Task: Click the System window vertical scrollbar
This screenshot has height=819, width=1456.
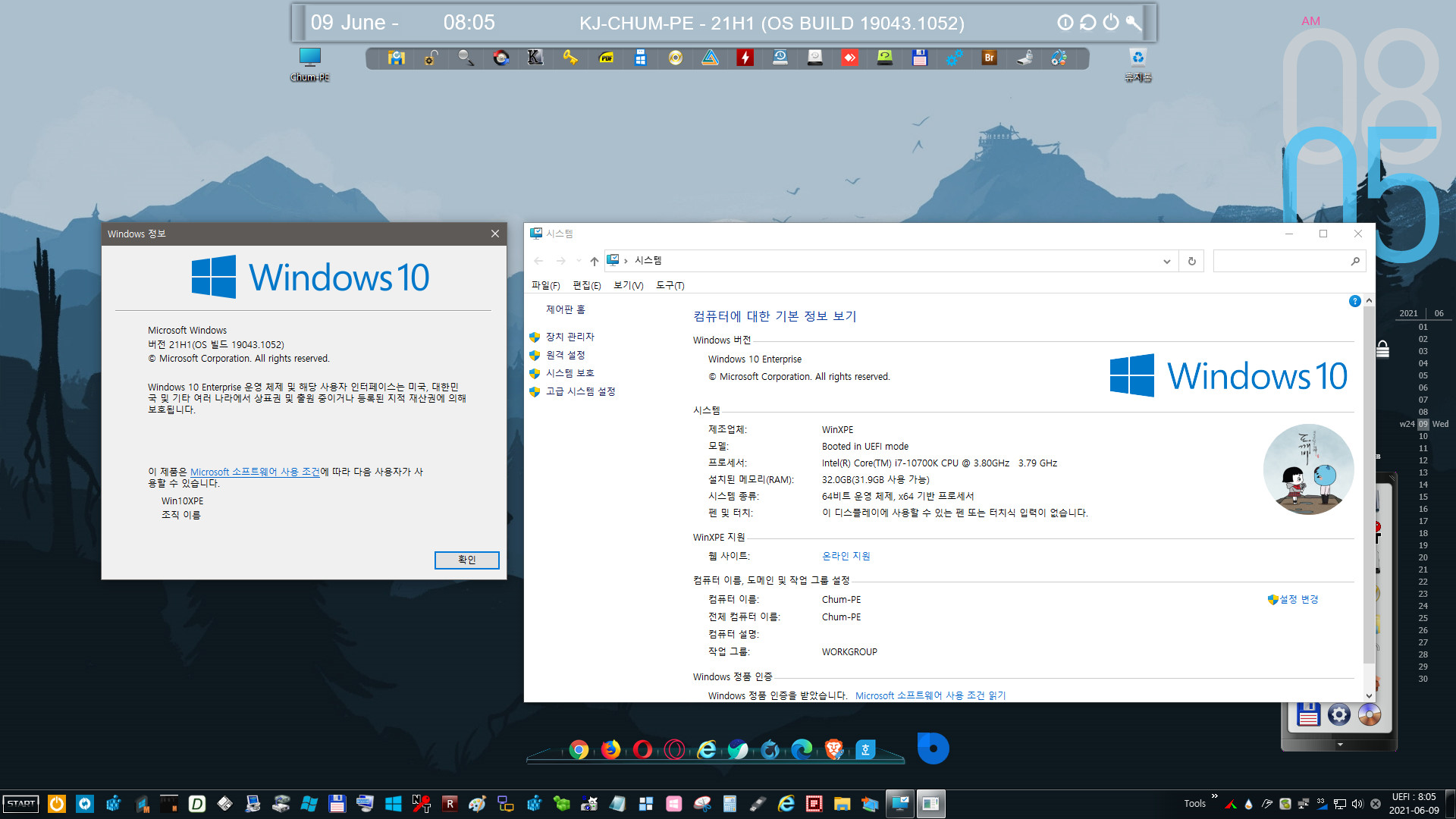Action: [1369, 485]
